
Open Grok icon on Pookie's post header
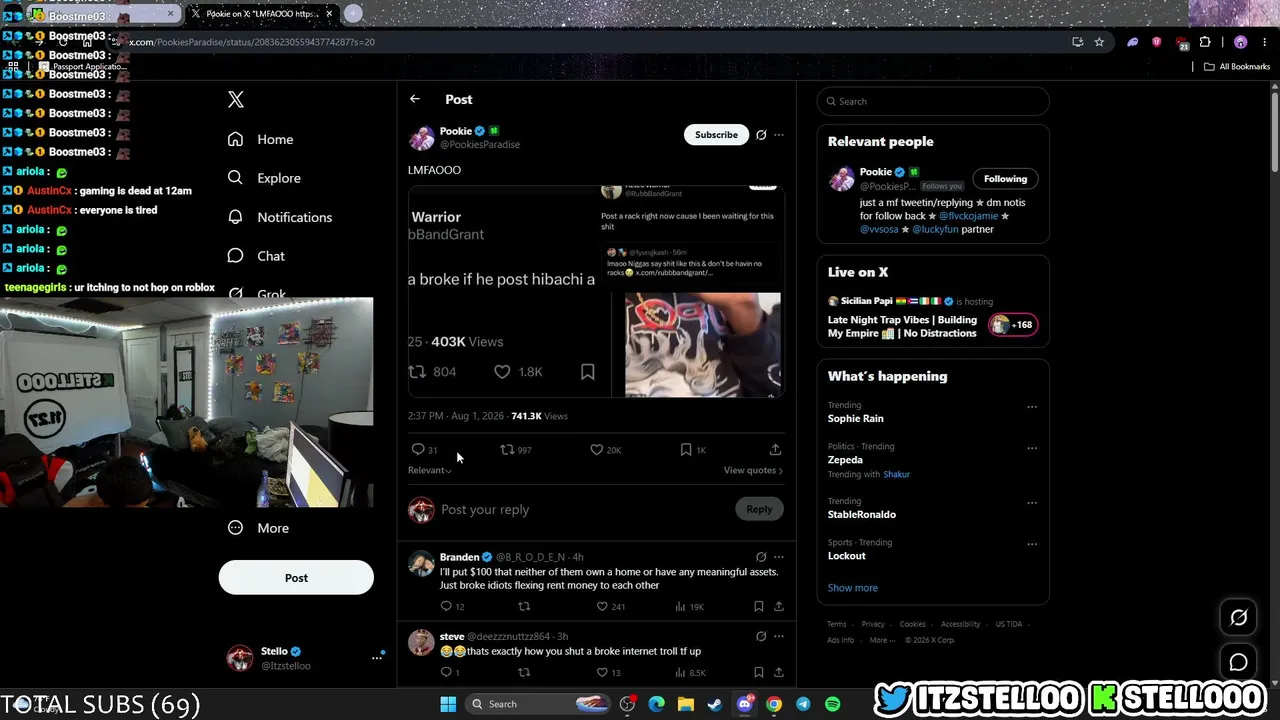tap(761, 135)
